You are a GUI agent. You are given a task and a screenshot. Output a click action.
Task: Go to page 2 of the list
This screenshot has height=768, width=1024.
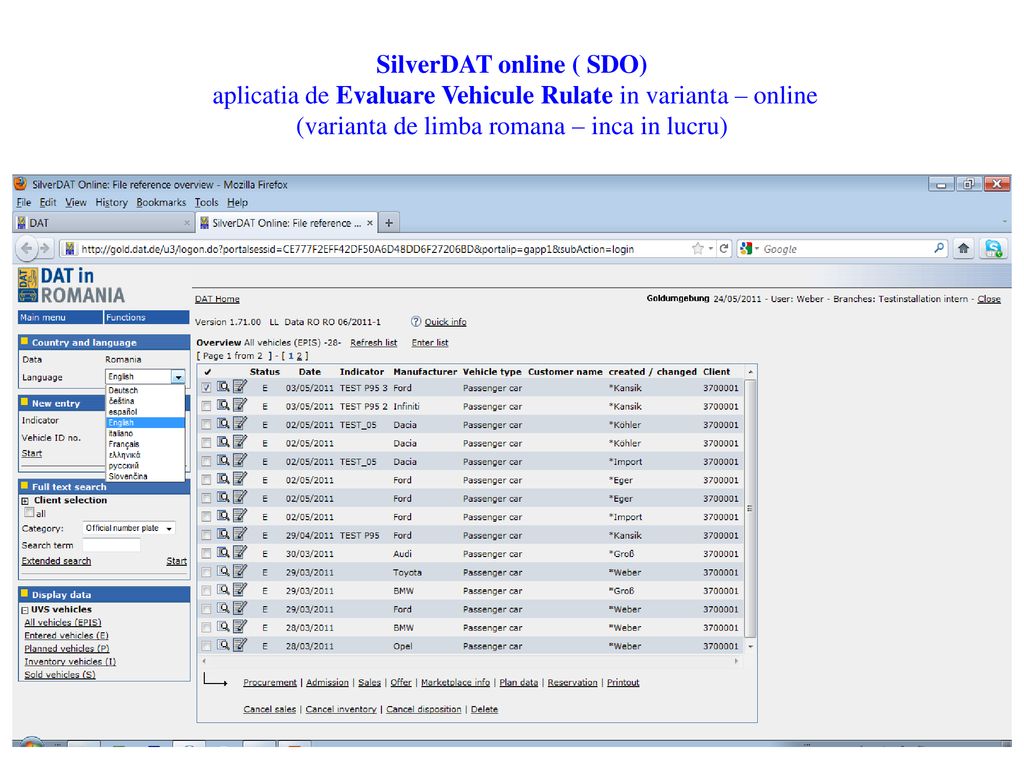(x=300, y=356)
